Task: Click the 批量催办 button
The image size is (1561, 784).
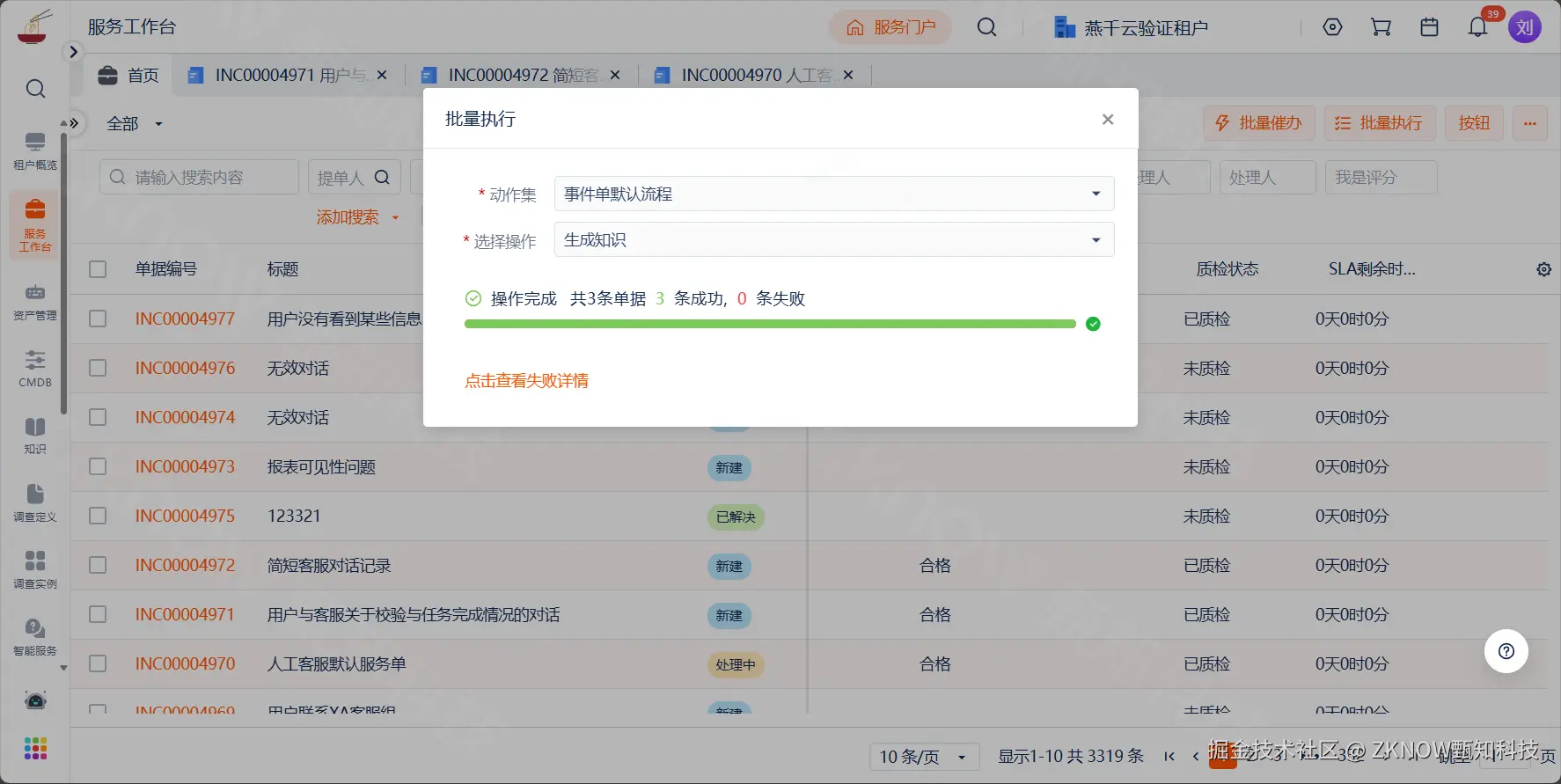Action: coord(1258,123)
